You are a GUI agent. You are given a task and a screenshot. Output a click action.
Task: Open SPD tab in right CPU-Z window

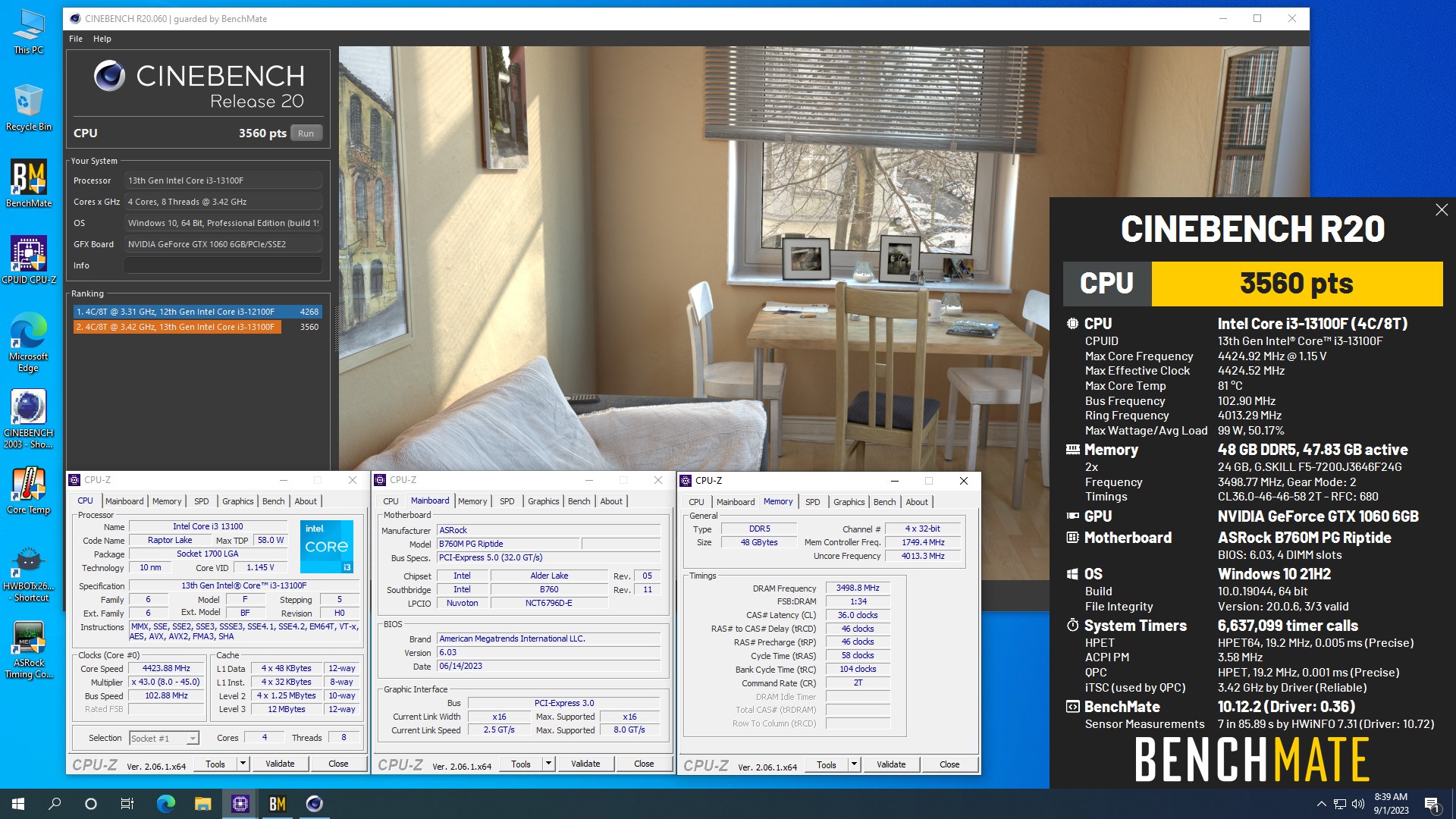coord(813,502)
